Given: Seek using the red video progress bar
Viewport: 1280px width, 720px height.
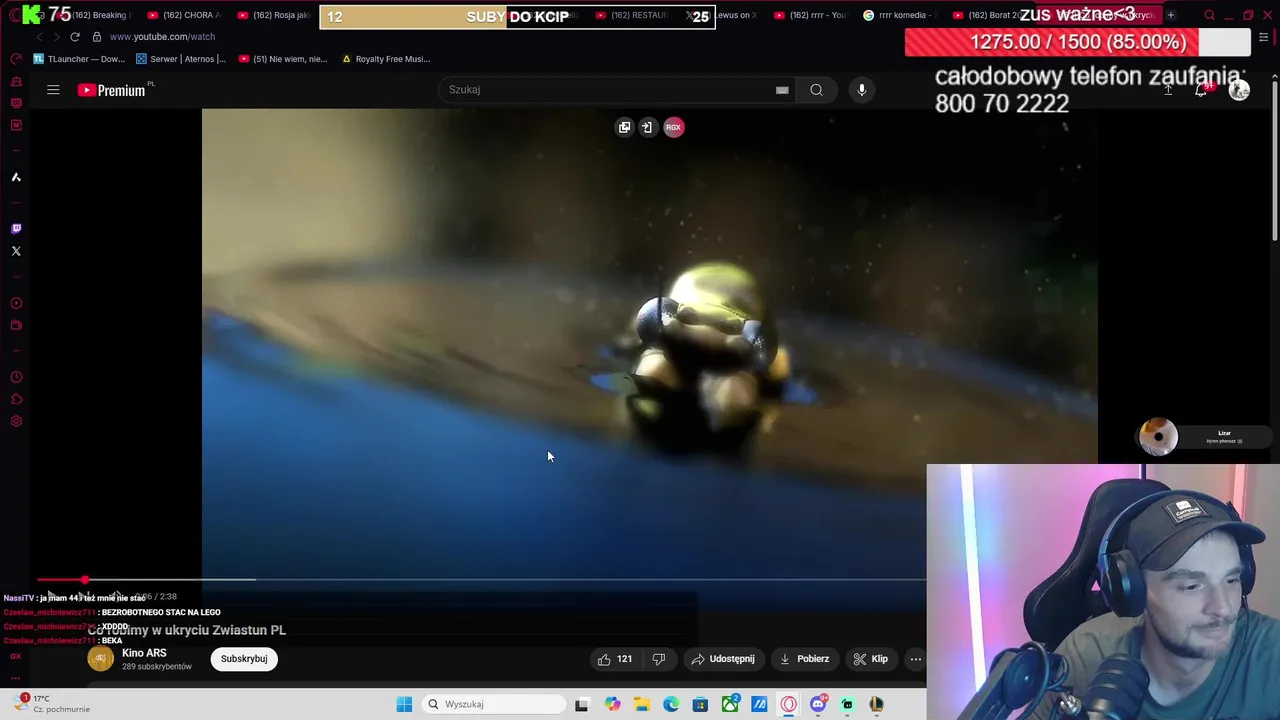Looking at the screenshot, I should click(61, 579).
